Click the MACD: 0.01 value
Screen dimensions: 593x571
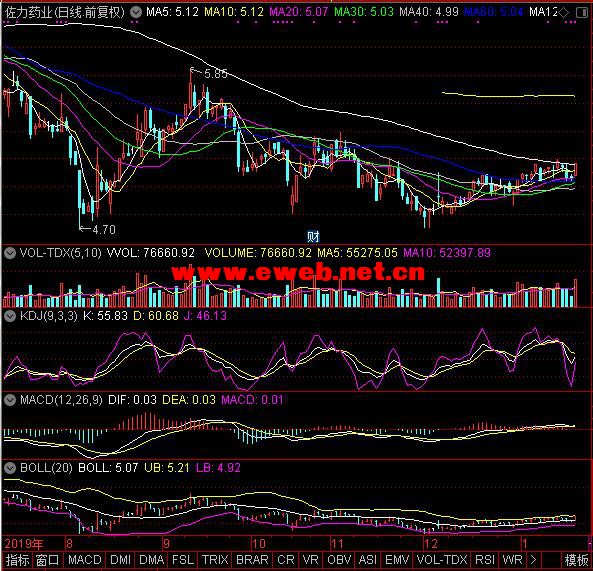tap(252, 400)
